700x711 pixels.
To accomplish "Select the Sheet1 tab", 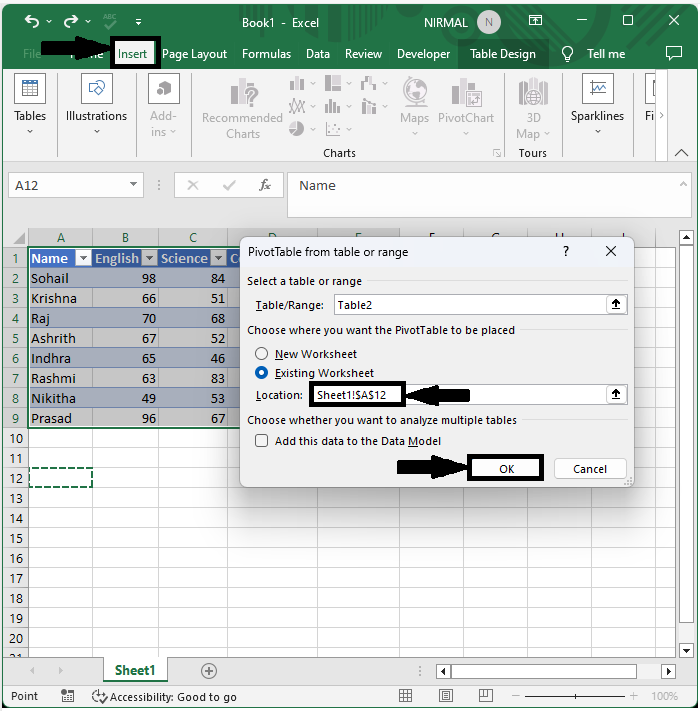I will [135, 670].
